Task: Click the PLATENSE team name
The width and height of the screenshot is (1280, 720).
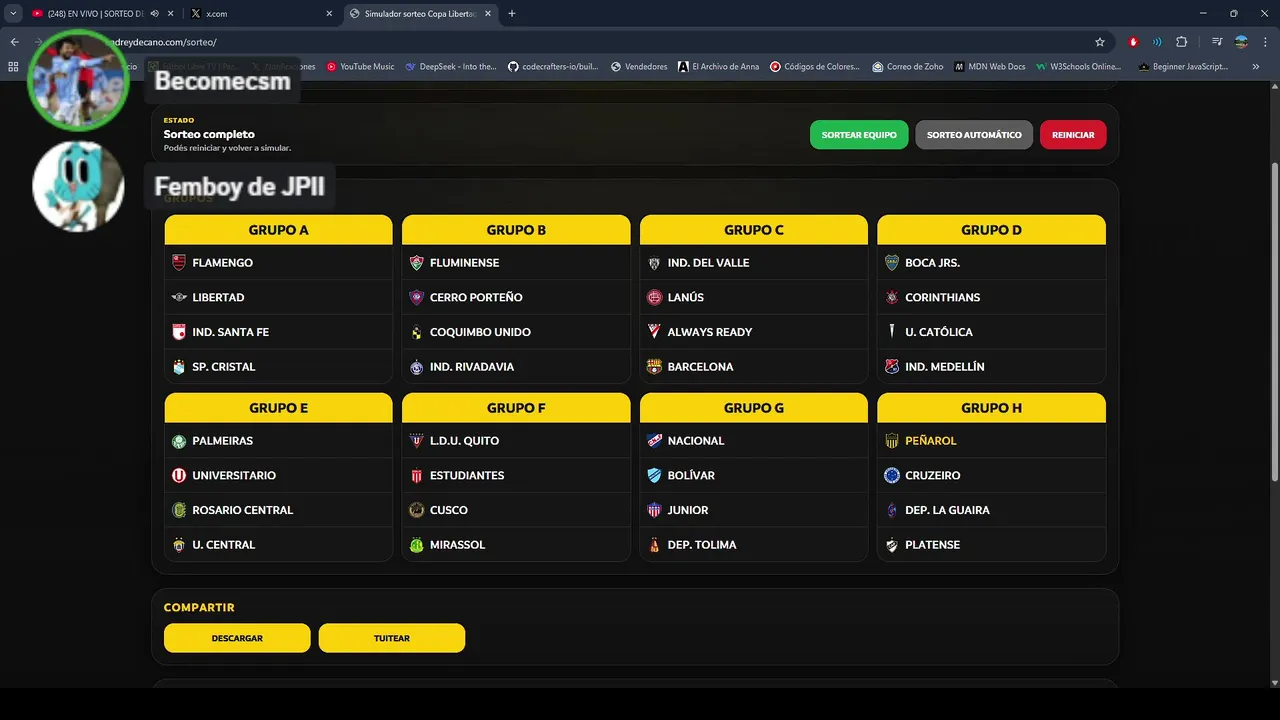Action: pyautogui.click(x=932, y=545)
